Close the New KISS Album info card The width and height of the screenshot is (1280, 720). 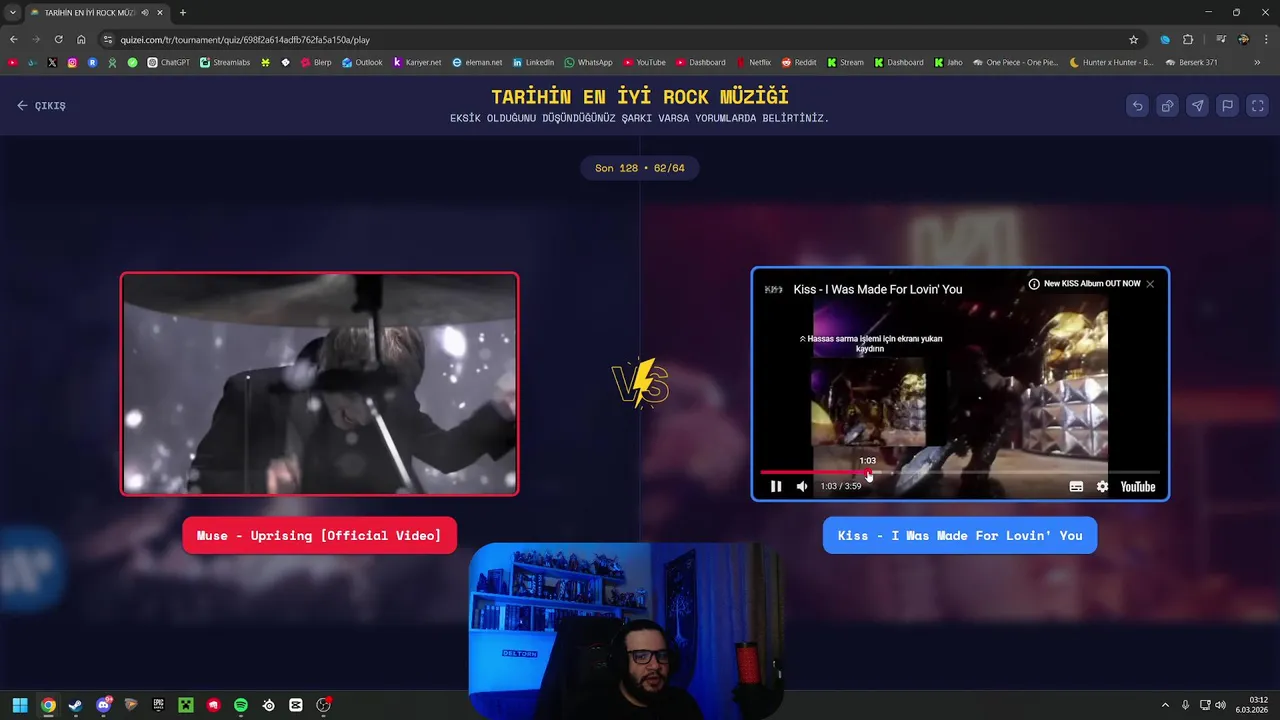tap(1150, 284)
